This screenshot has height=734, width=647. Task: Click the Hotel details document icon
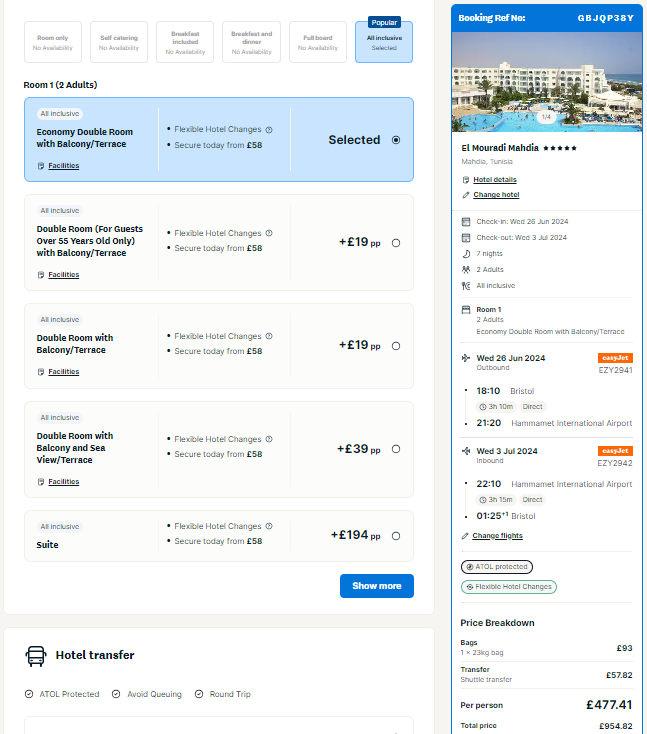[466, 180]
